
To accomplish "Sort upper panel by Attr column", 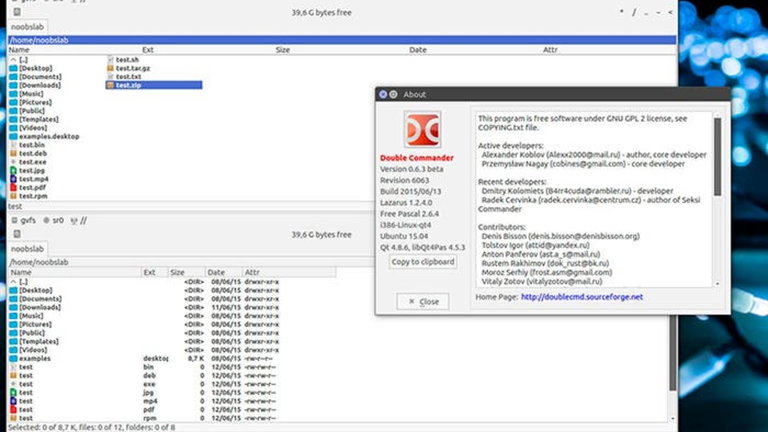I will pyautogui.click(x=550, y=50).
